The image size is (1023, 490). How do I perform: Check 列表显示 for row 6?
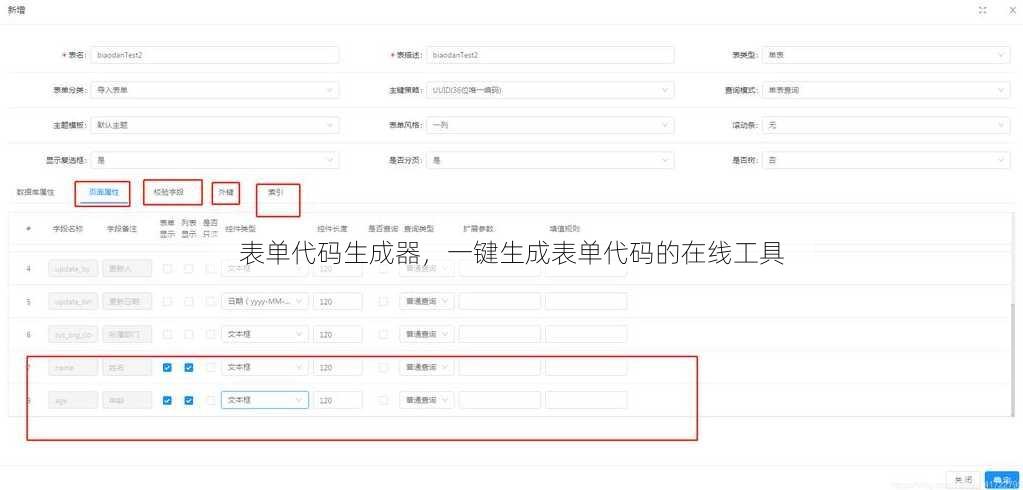click(189, 334)
